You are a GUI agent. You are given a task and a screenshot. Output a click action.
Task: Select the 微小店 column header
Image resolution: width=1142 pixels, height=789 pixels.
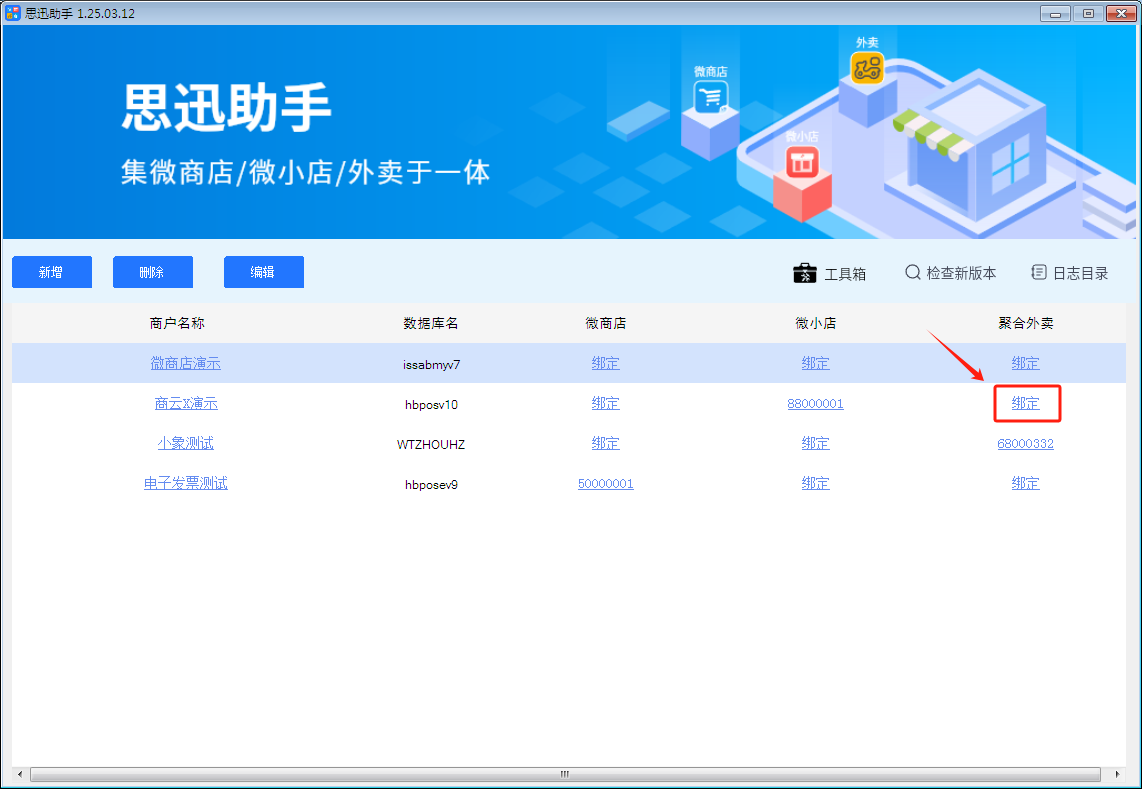815,323
